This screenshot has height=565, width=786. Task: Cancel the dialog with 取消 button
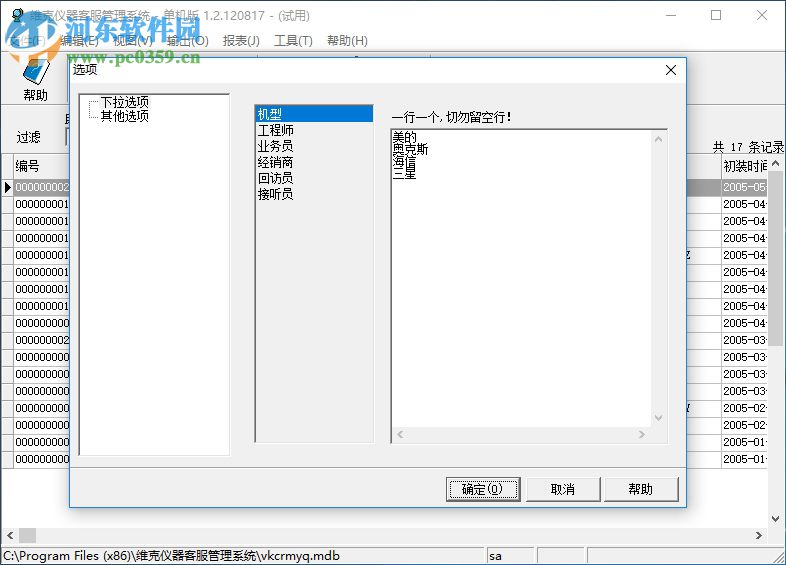(563, 489)
